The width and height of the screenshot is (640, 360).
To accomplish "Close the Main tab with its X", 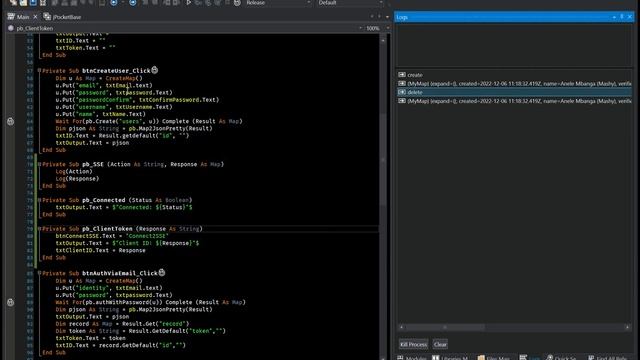I will (35, 17).
